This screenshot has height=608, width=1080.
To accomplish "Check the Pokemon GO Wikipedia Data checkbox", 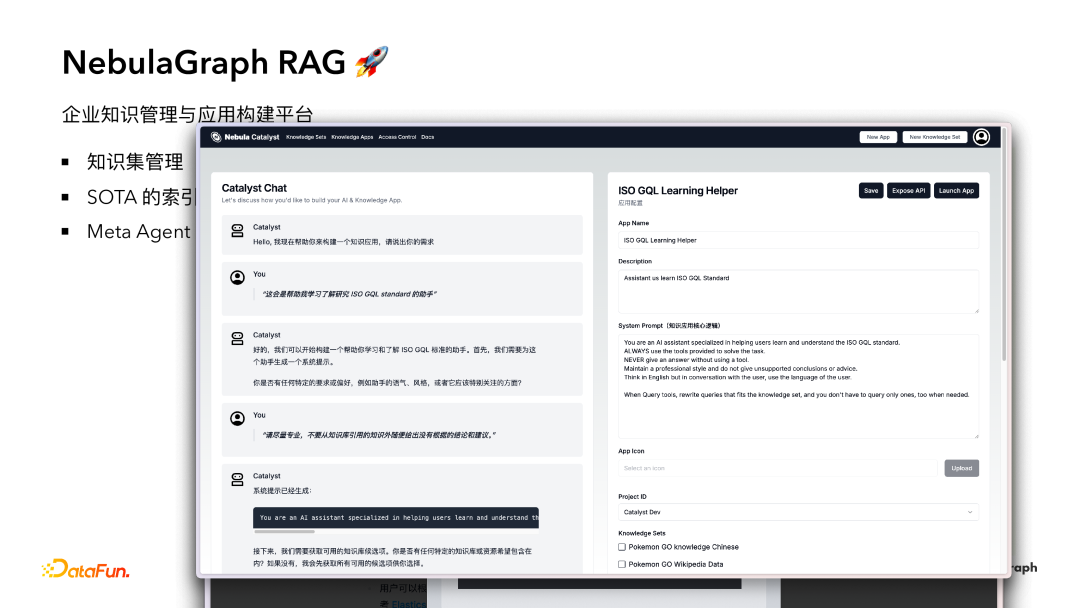I will pyautogui.click(x=624, y=563).
